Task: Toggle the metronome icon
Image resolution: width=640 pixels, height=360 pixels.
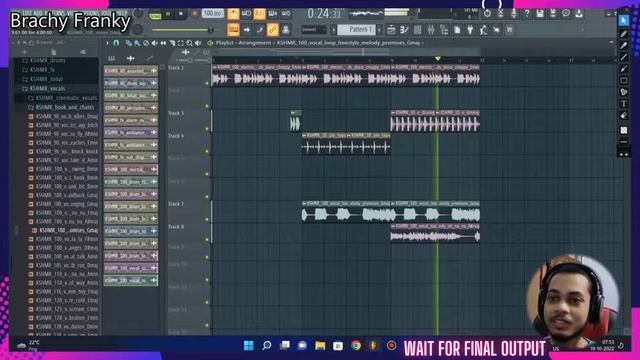Action: click(233, 14)
